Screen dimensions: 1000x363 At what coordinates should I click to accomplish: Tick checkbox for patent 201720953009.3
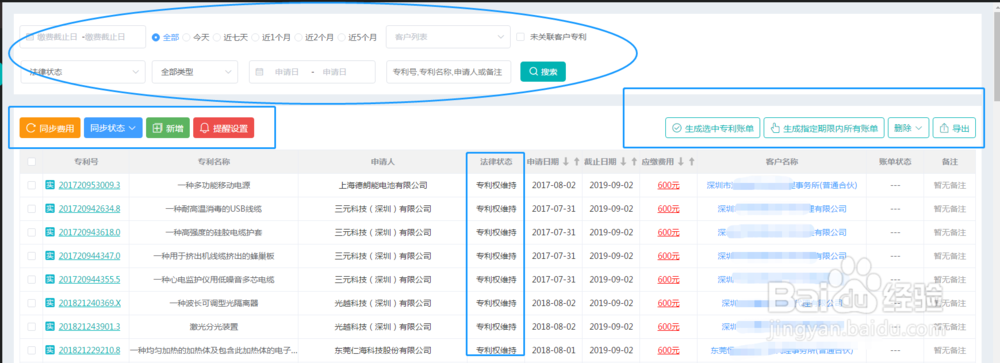tap(31, 185)
